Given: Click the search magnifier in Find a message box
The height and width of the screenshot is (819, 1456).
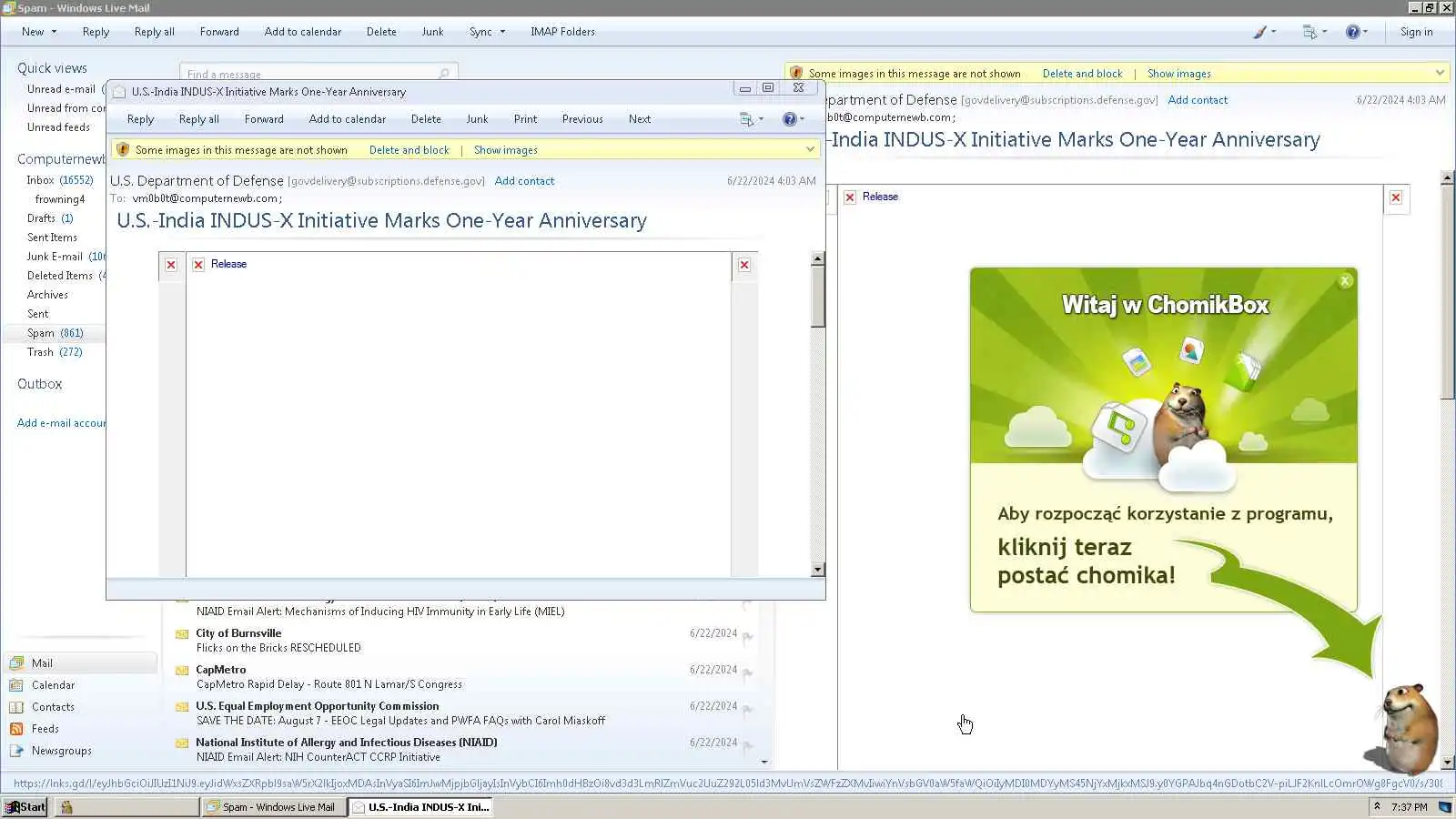Looking at the screenshot, I should point(444,74).
